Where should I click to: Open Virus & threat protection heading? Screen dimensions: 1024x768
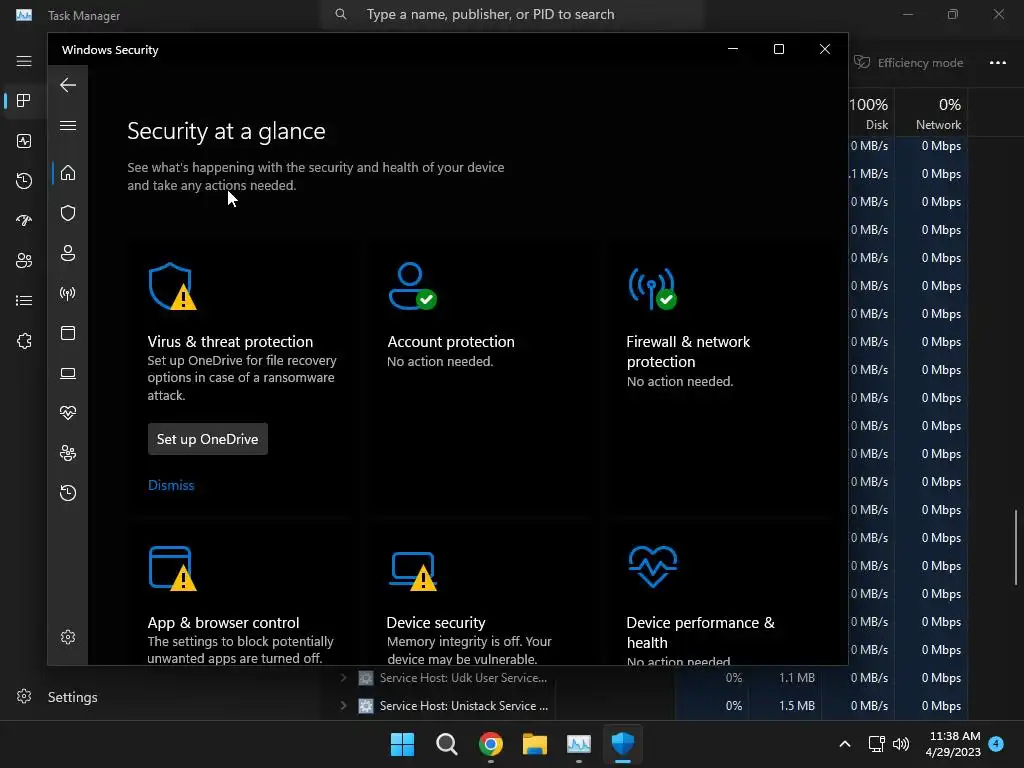coord(230,342)
